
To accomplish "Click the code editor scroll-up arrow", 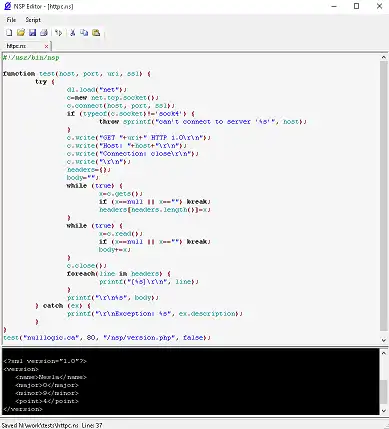I will coord(383,57).
